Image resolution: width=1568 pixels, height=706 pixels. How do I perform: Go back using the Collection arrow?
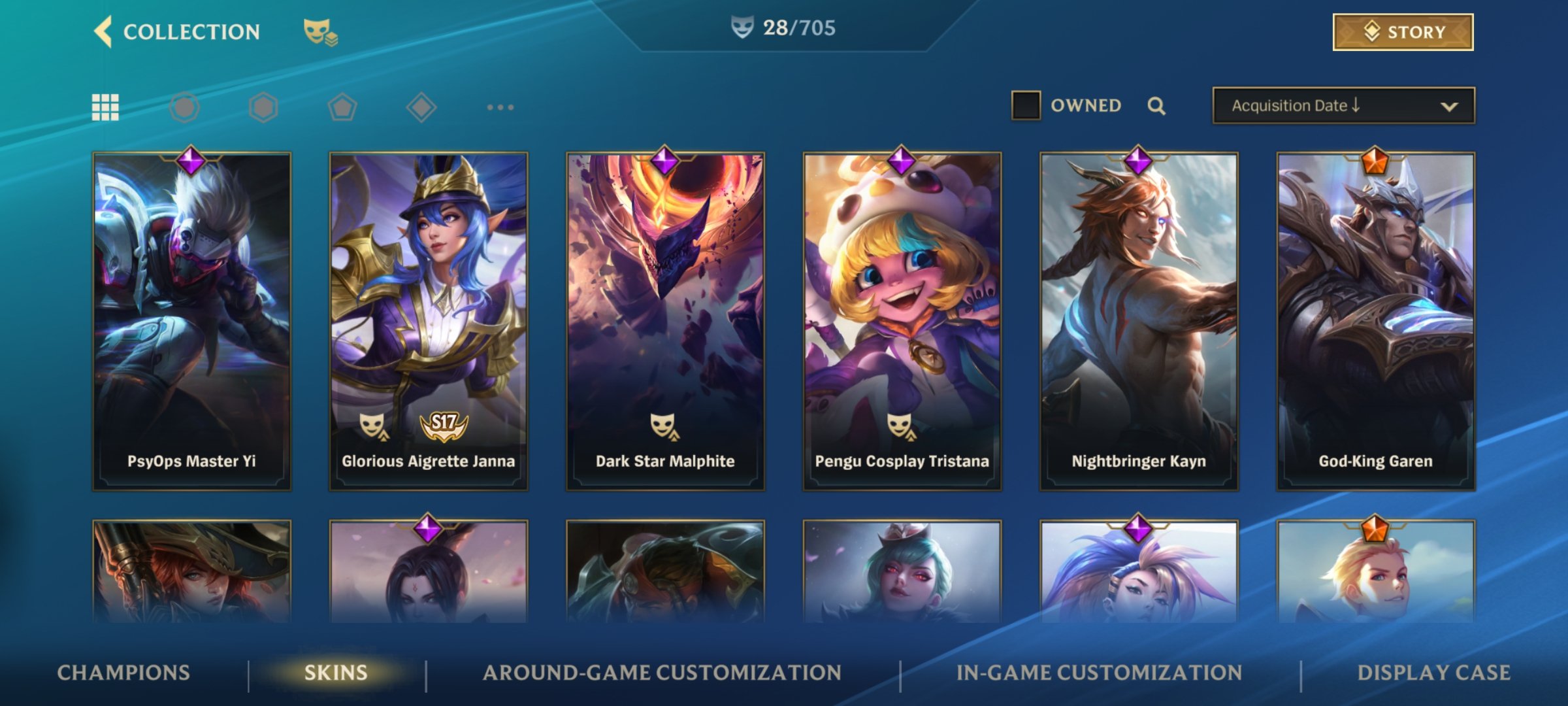point(103,31)
